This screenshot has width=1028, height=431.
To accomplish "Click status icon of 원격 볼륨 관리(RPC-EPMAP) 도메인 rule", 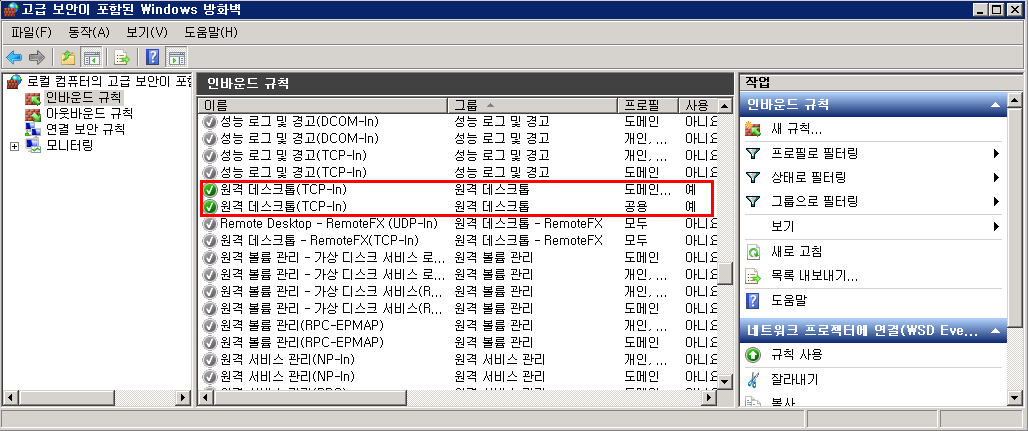I will pos(210,342).
